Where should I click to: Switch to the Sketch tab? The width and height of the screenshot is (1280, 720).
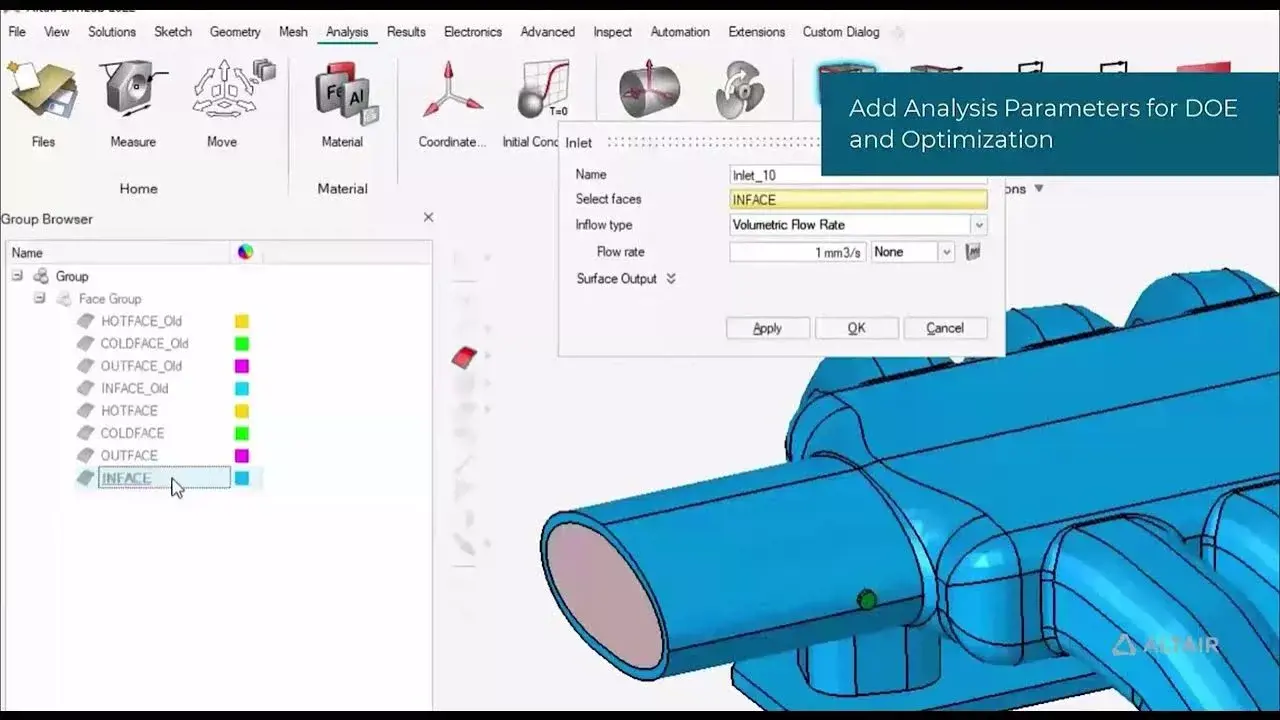173,32
